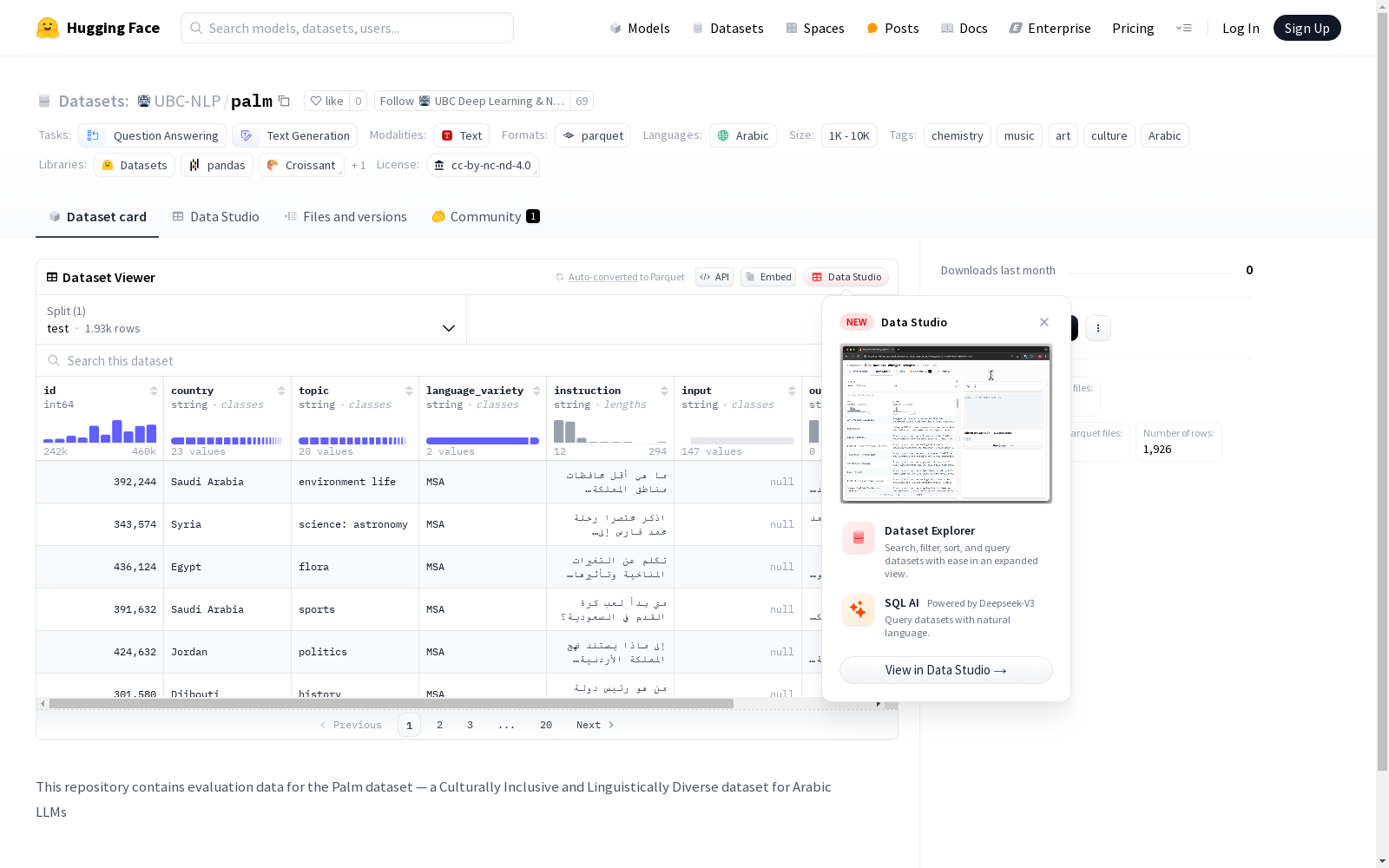The height and width of the screenshot is (868, 1389).
Task: Open the Hugging Face home logo
Action: tap(98, 28)
